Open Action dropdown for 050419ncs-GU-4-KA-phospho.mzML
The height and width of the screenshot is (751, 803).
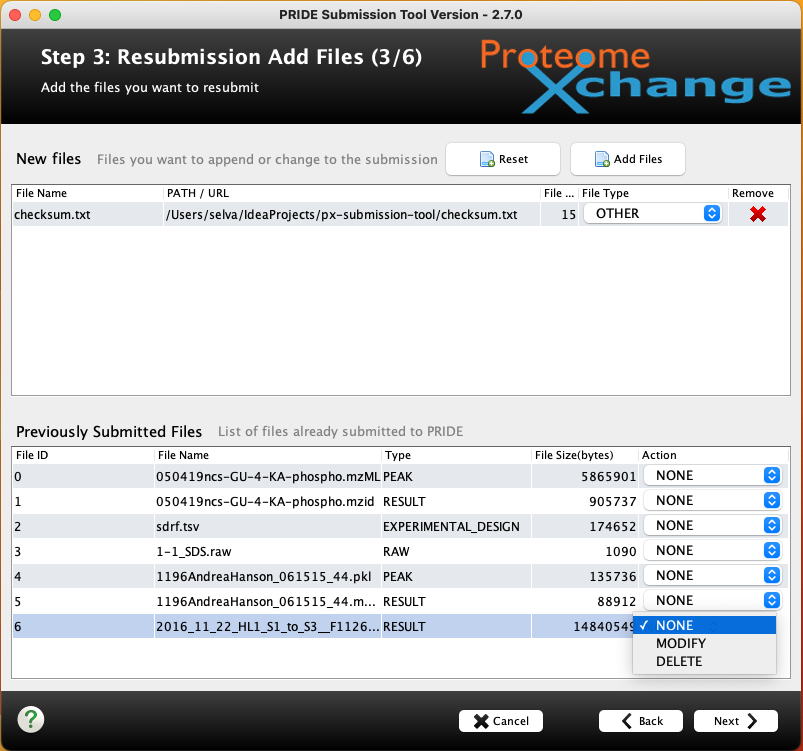[712, 475]
